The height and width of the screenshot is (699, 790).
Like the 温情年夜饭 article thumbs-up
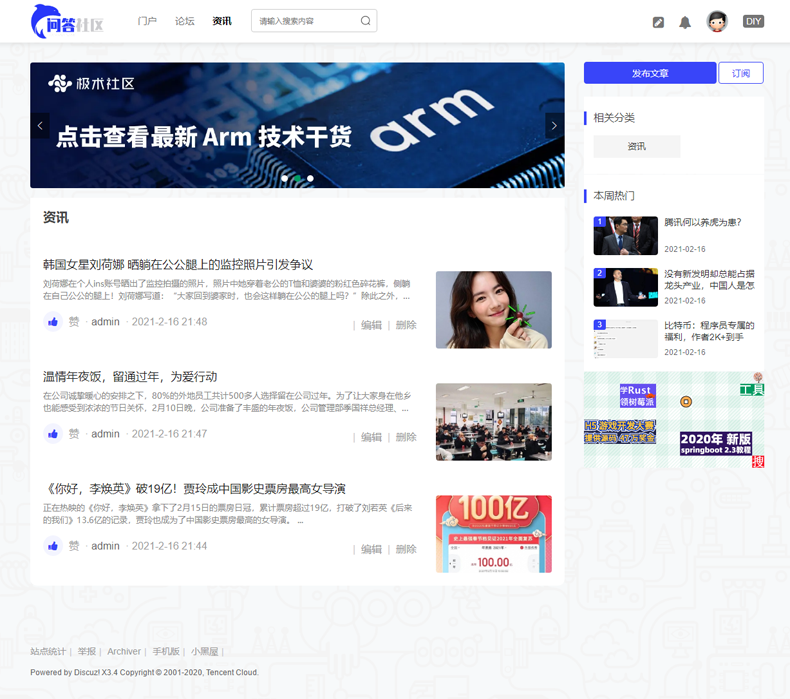[x=52, y=433]
